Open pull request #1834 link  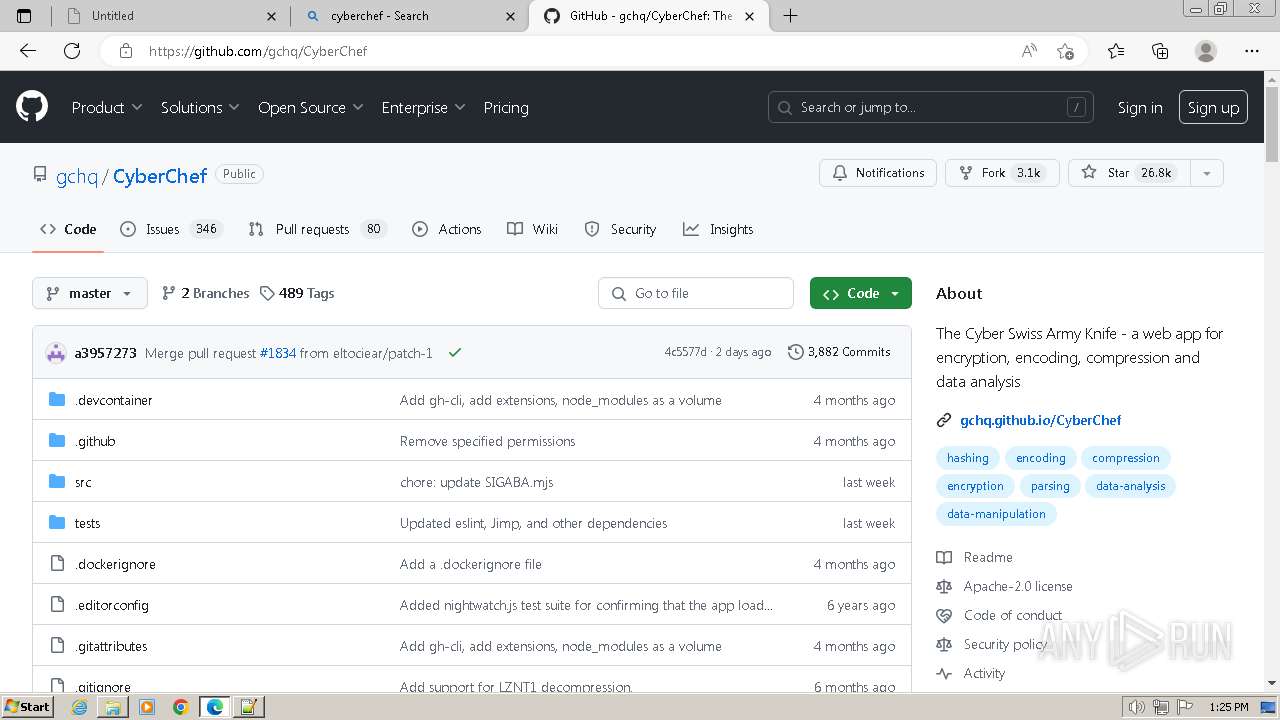277,353
